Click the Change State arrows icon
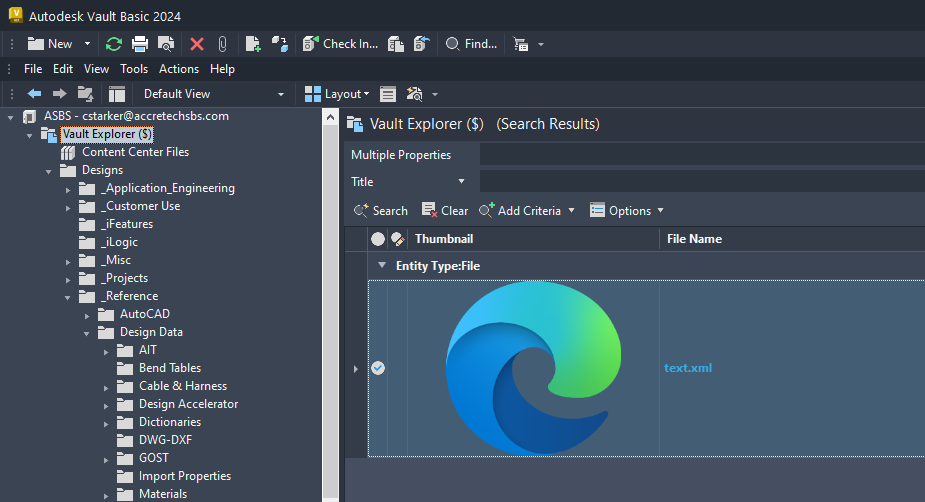Viewport: 925px width, 502px height. pyautogui.click(x=280, y=44)
